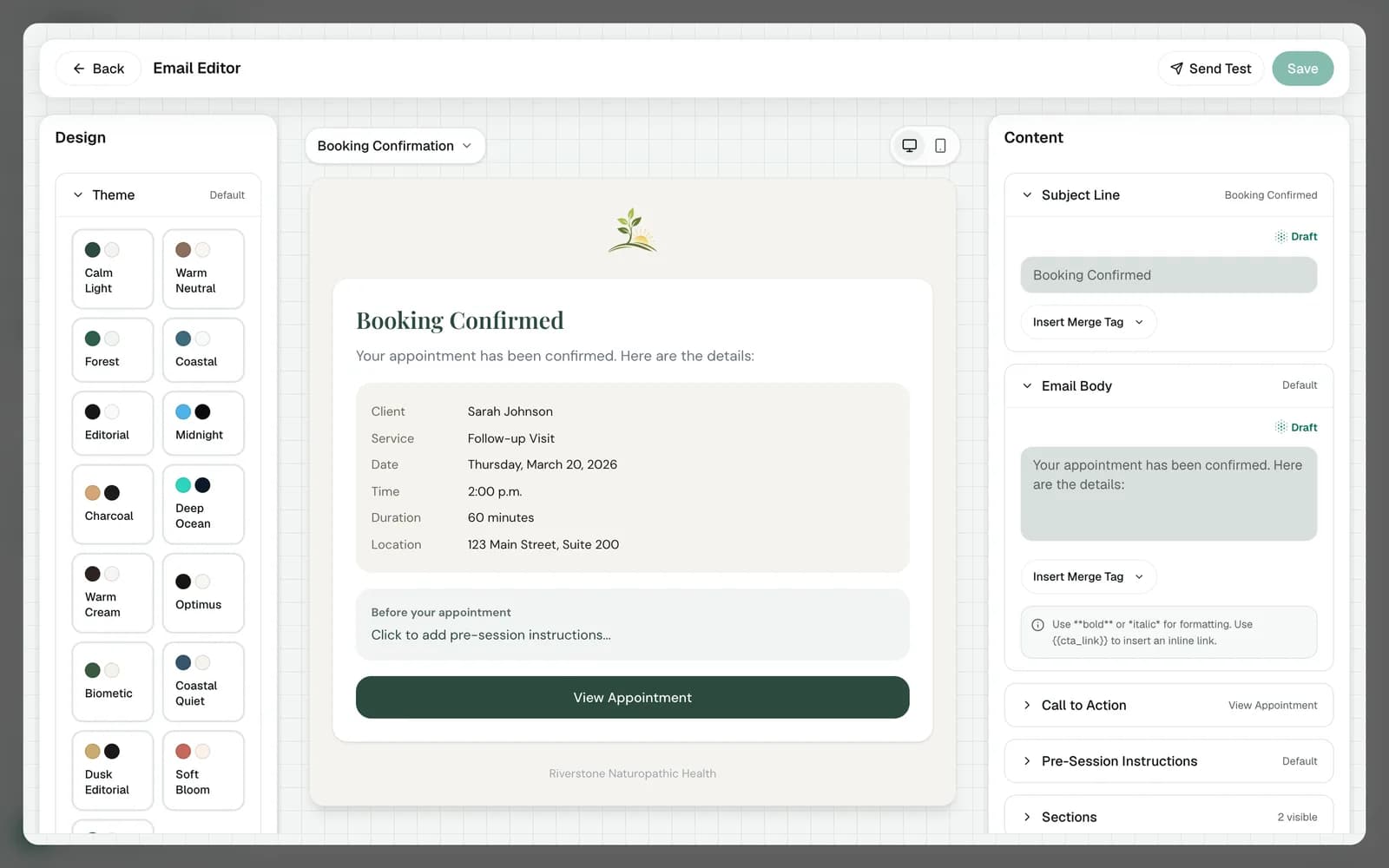This screenshot has height=868, width=1389.
Task: Apply the Midnight theme
Action: point(203,423)
